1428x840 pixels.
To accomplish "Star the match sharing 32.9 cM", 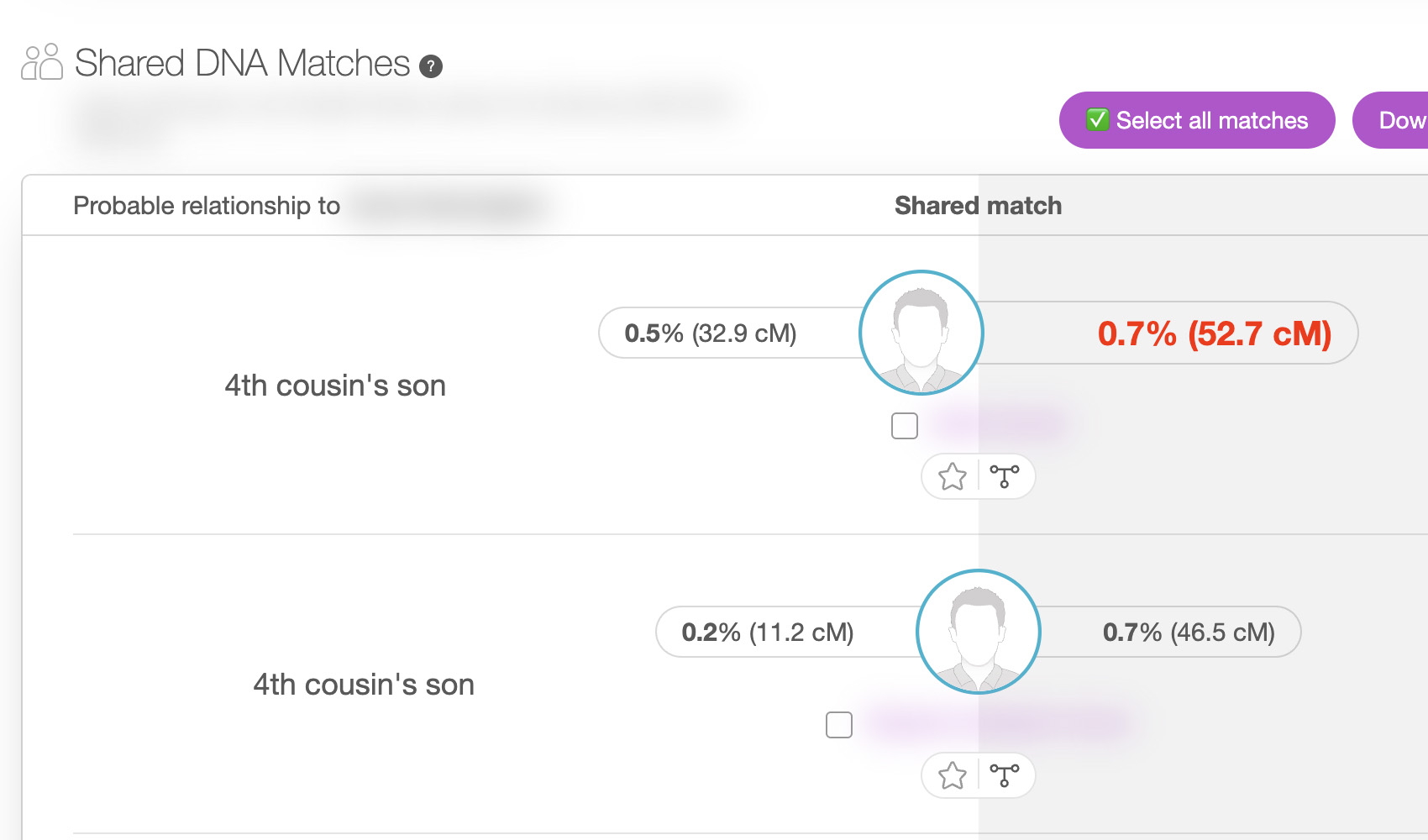I will 953,476.
